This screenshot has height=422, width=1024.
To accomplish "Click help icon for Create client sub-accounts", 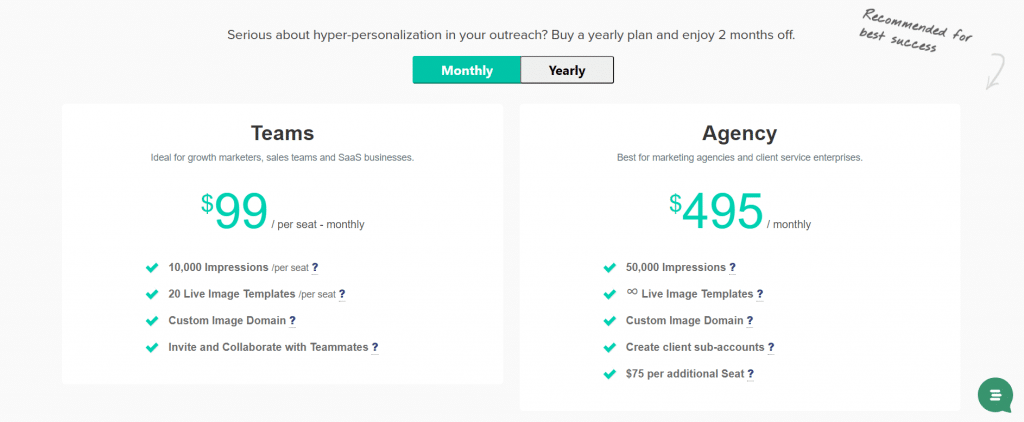I will 771,348.
